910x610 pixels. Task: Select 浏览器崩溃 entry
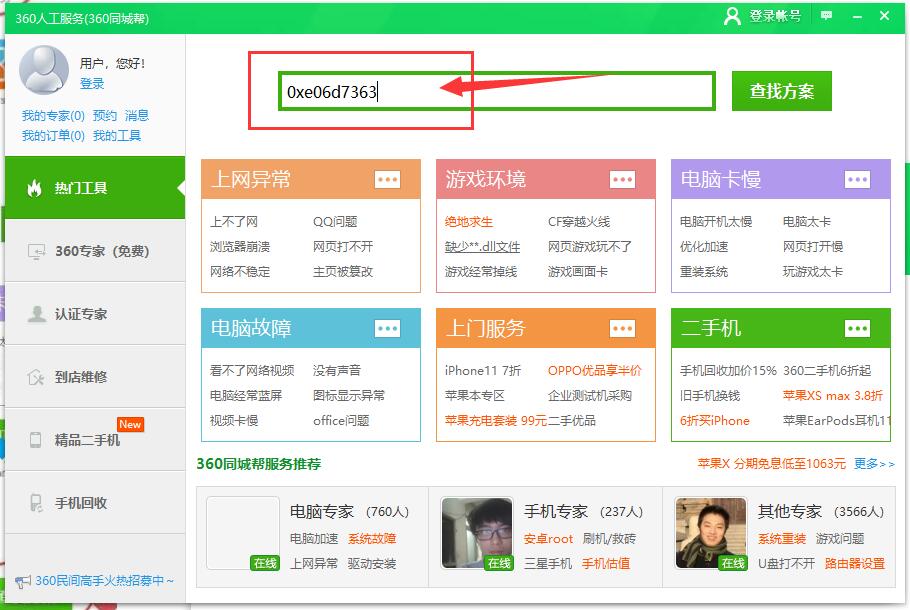(240, 247)
